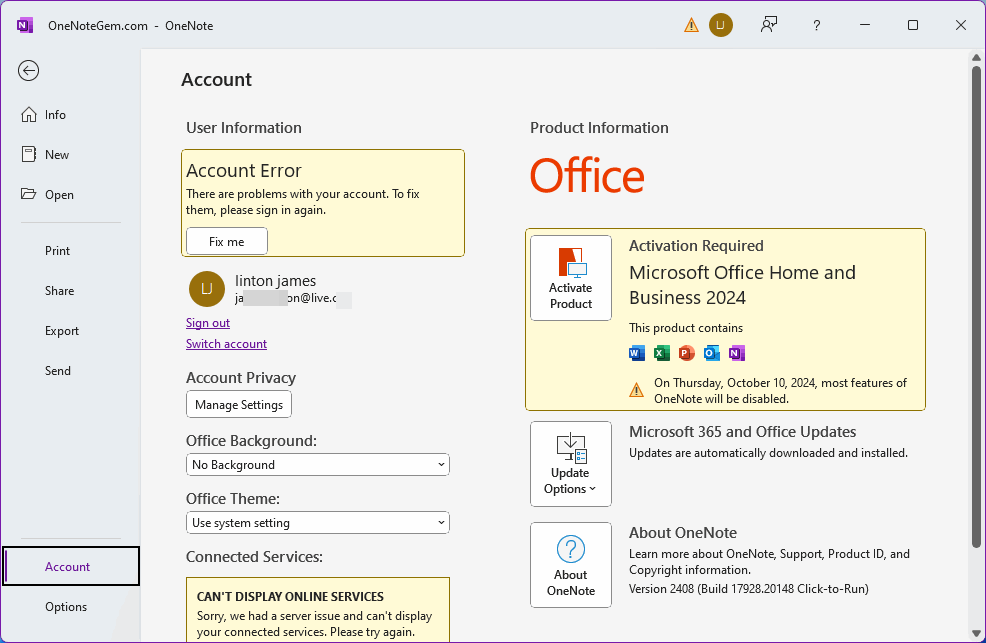This screenshot has width=986, height=643.
Task: Click the Activate Product button
Action: point(570,278)
